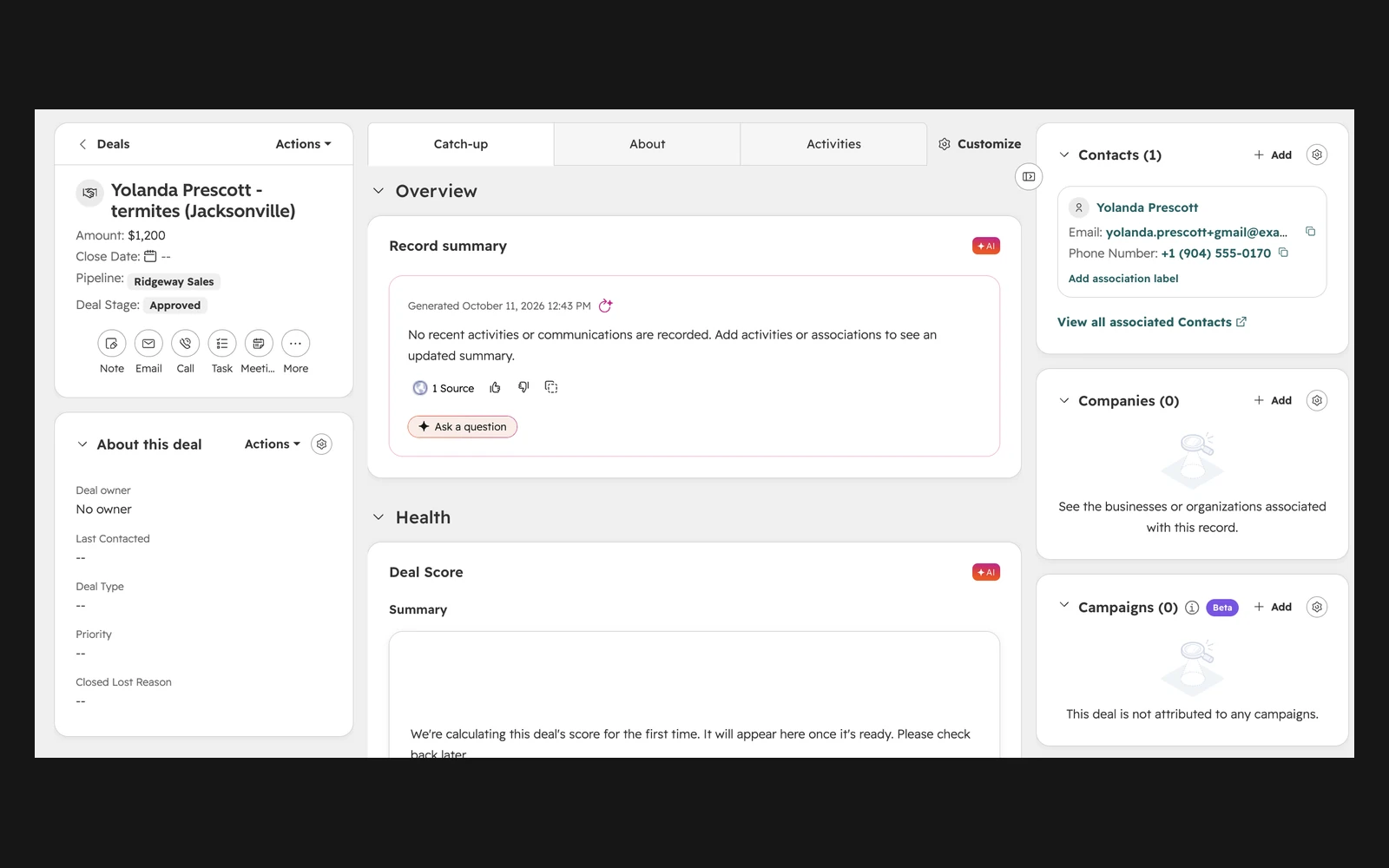The width and height of the screenshot is (1389, 868).
Task: Collapse the Contacts card
Action: click(x=1064, y=155)
